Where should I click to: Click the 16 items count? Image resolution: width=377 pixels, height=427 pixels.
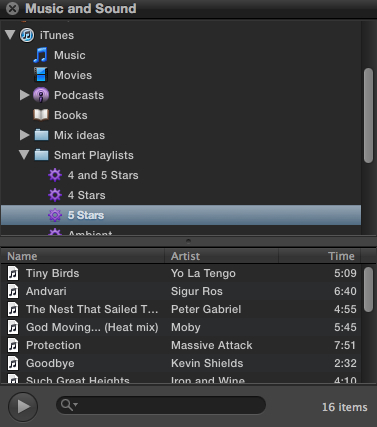(345, 407)
